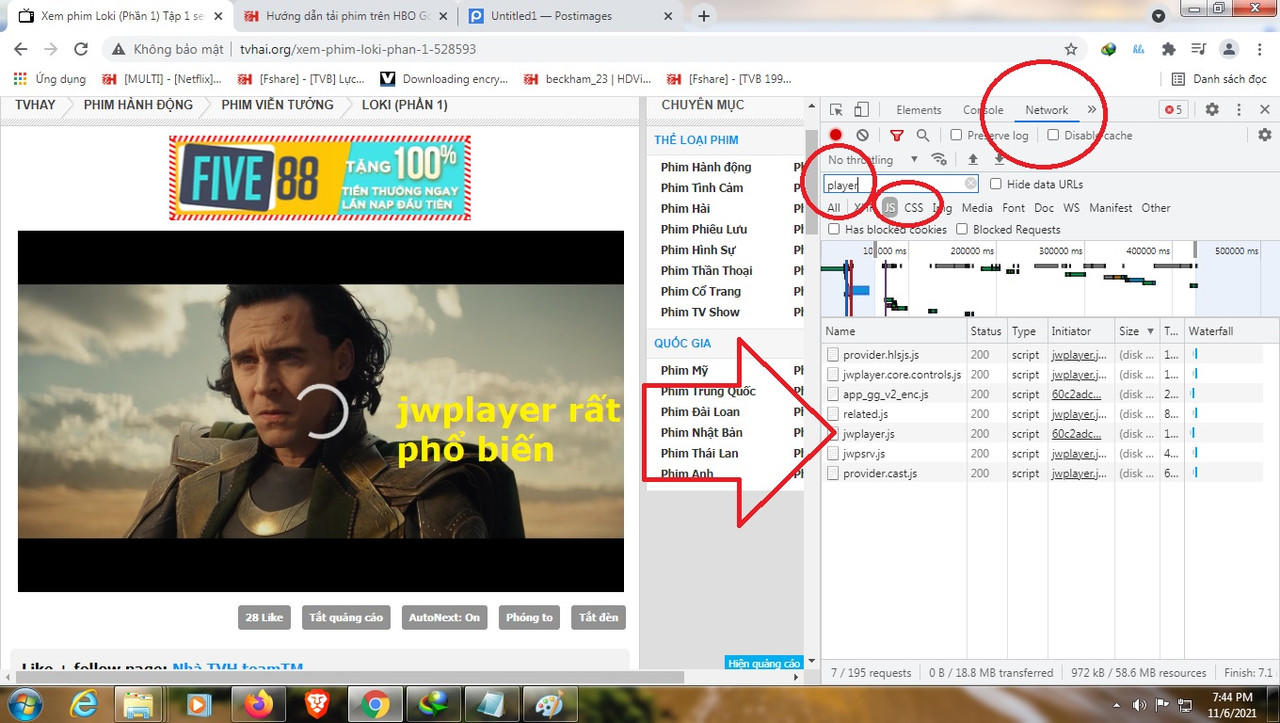Click the Size column sort arrow
Viewport: 1280px width, 723px height.
tap(1150, 331)
